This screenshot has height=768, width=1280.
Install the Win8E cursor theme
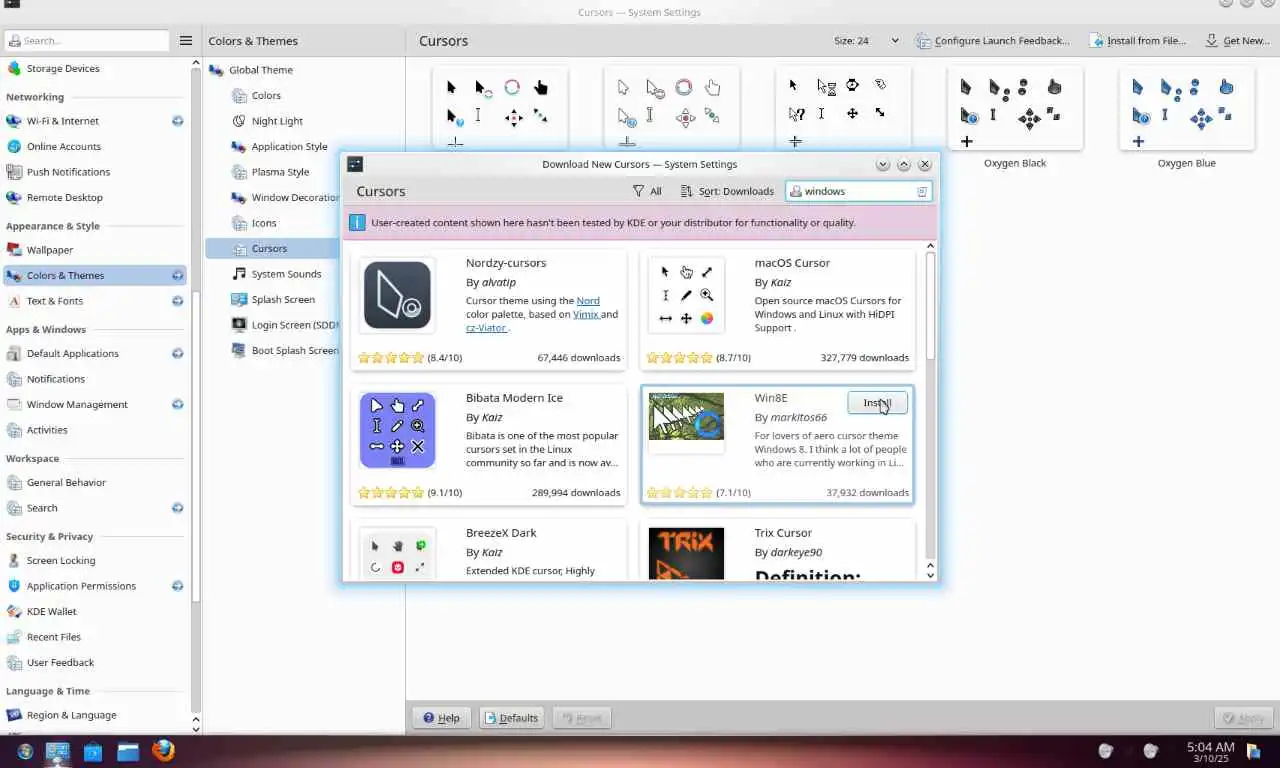pos(877,402)
